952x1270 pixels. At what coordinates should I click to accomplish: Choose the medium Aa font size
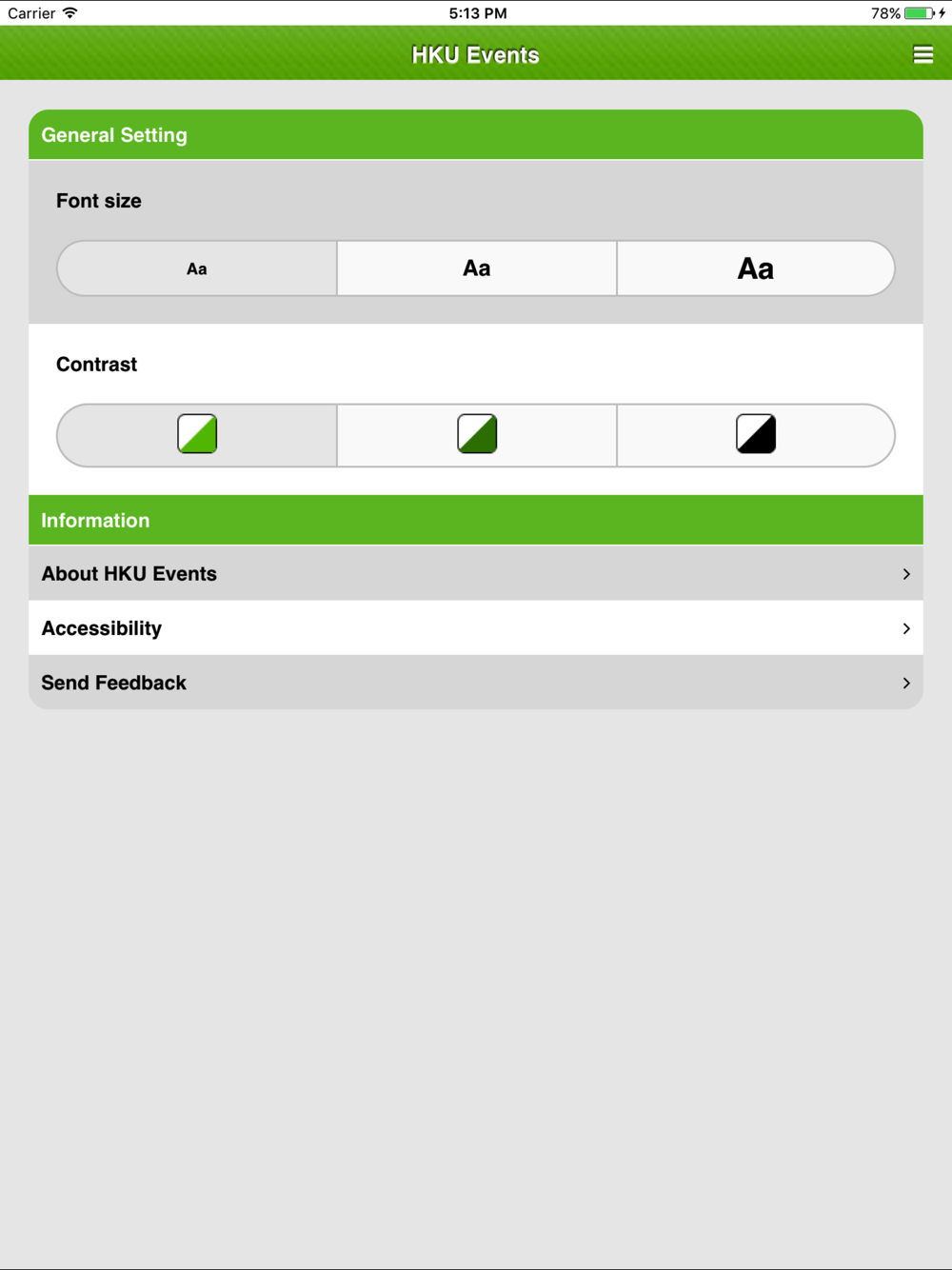click(477, 268)
